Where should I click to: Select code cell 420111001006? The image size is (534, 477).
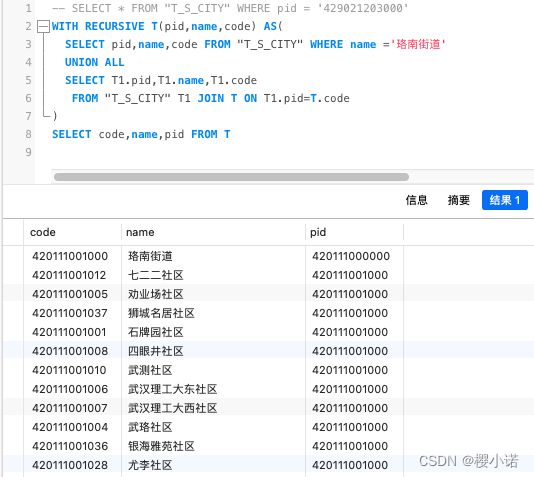click(x=70, y=389)
